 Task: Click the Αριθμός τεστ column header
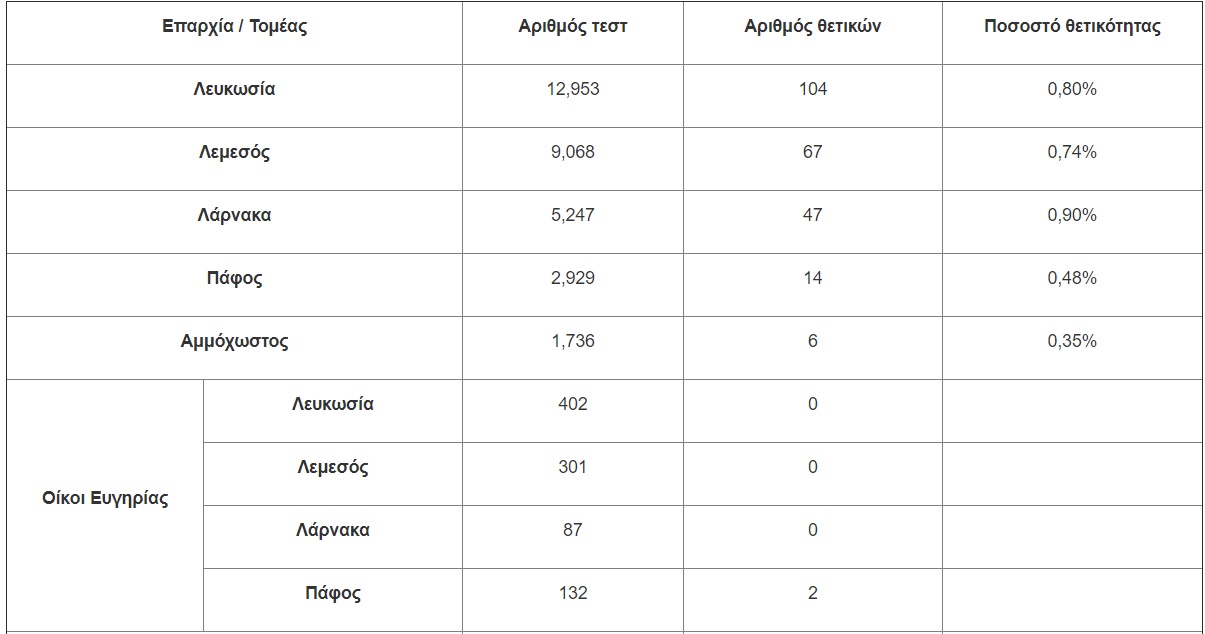coord(573,27)
